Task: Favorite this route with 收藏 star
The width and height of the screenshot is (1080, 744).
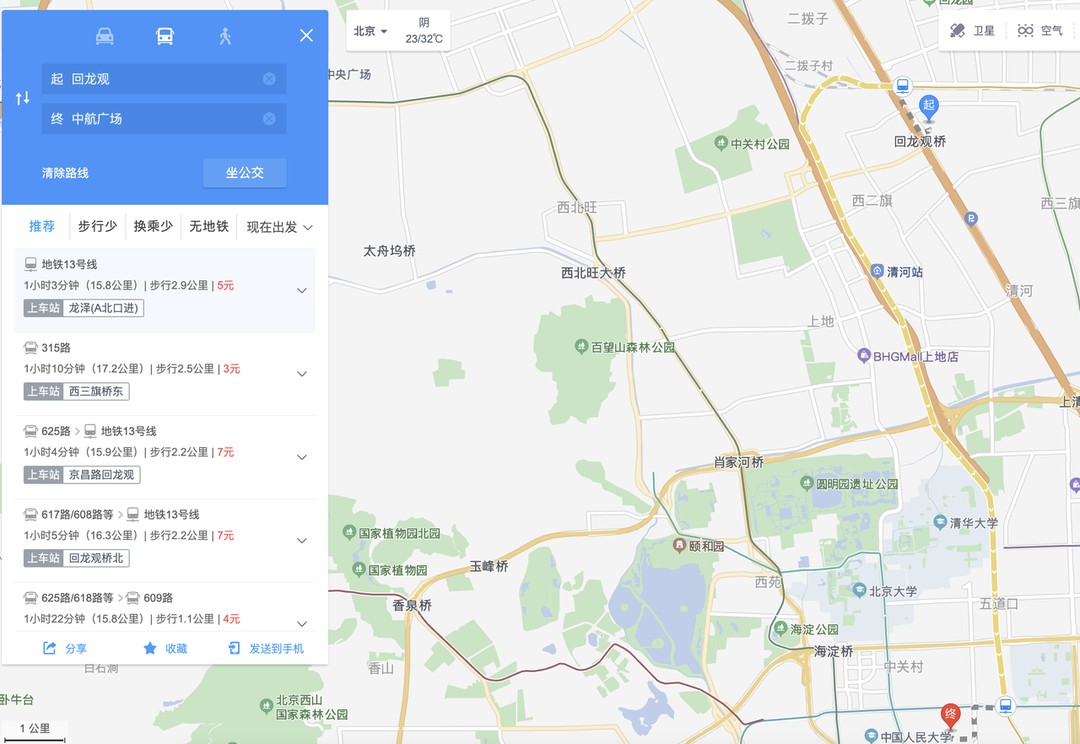Action: coord(165,648)
